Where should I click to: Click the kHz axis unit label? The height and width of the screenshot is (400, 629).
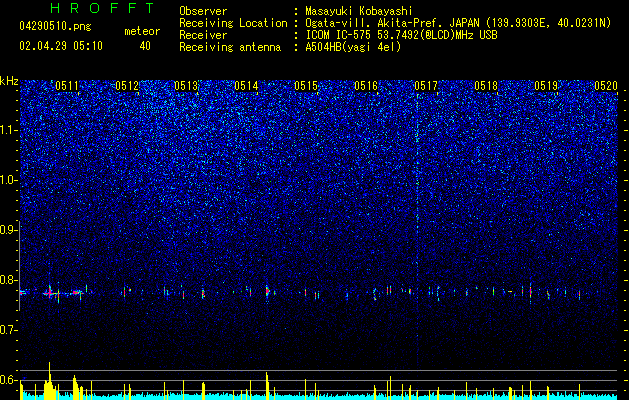(9, 81)
